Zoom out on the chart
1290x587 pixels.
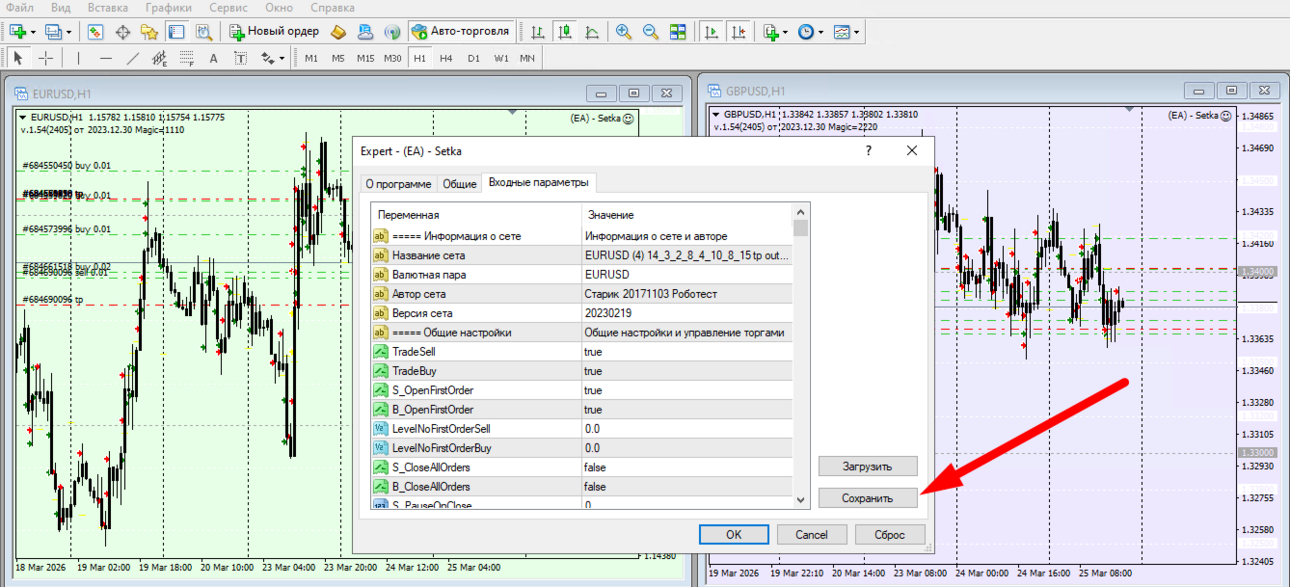click(x=651, y=32)
